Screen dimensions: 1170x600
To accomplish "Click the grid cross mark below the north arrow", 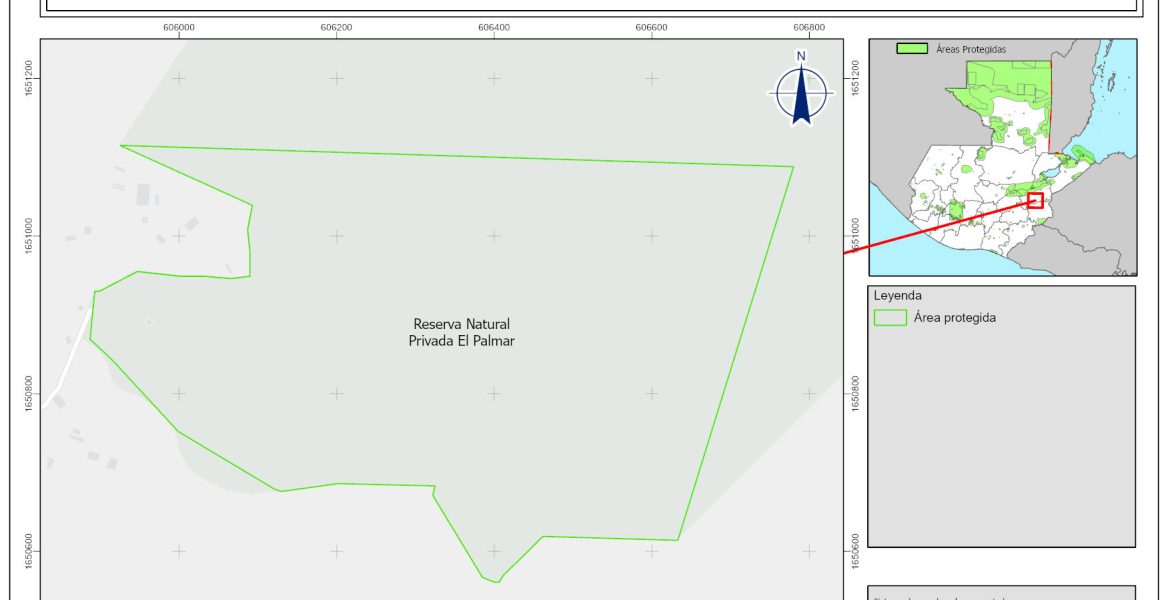I will click(809, 235).
